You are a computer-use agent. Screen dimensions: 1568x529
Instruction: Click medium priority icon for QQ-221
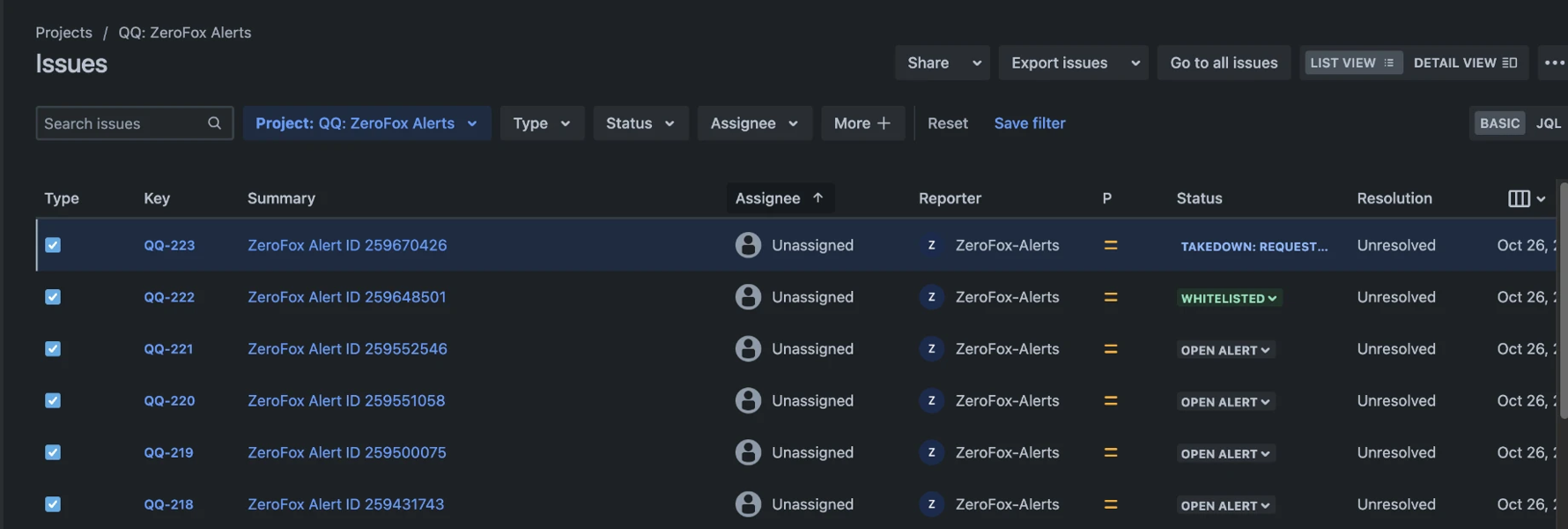(x=1110, y=349)
